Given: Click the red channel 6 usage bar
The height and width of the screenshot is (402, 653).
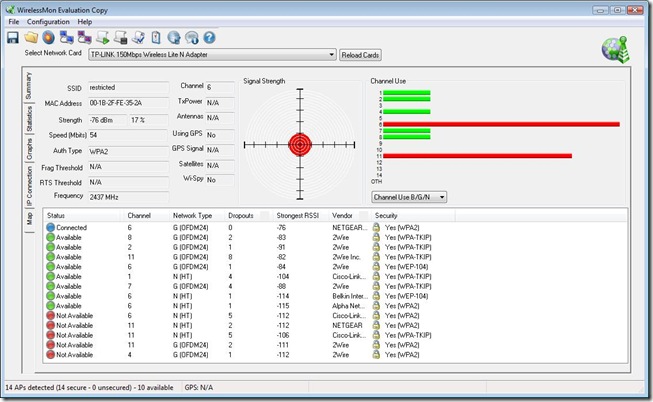Looking at the screenshot, I should point(500,124).
